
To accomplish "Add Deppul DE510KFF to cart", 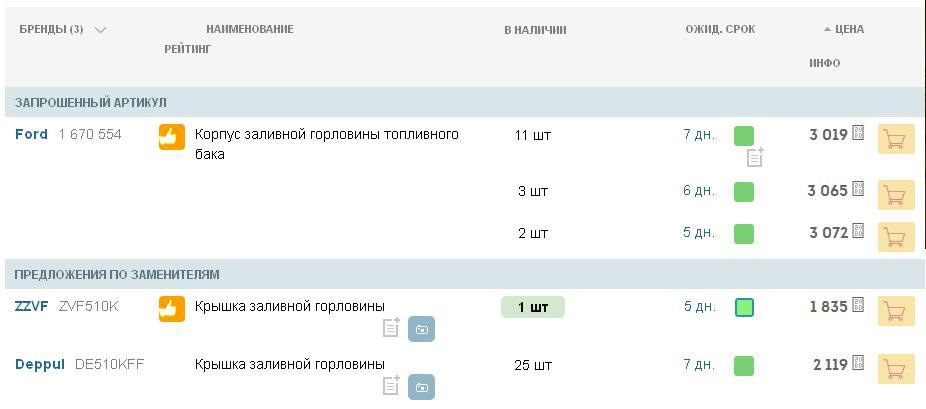I will point(896,369).
